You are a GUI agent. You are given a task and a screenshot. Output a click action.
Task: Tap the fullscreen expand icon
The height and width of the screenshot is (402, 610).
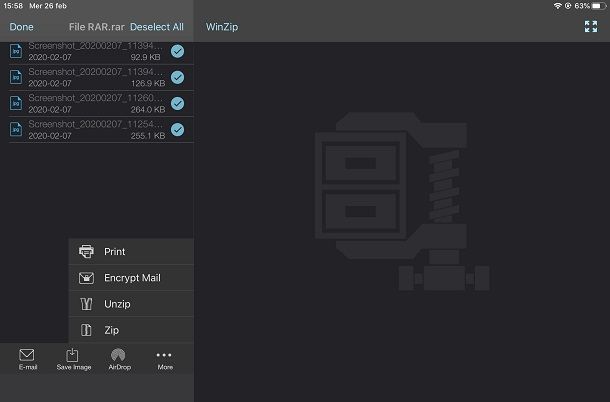(591, 26)
